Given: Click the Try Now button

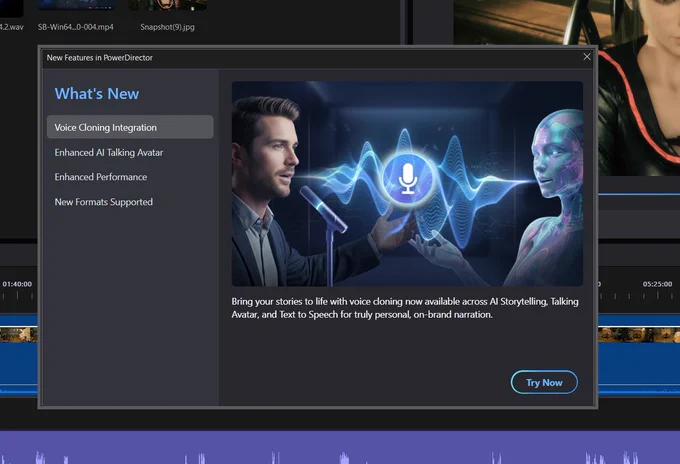Looking at the screenshot, I should [x=544, y=382].
